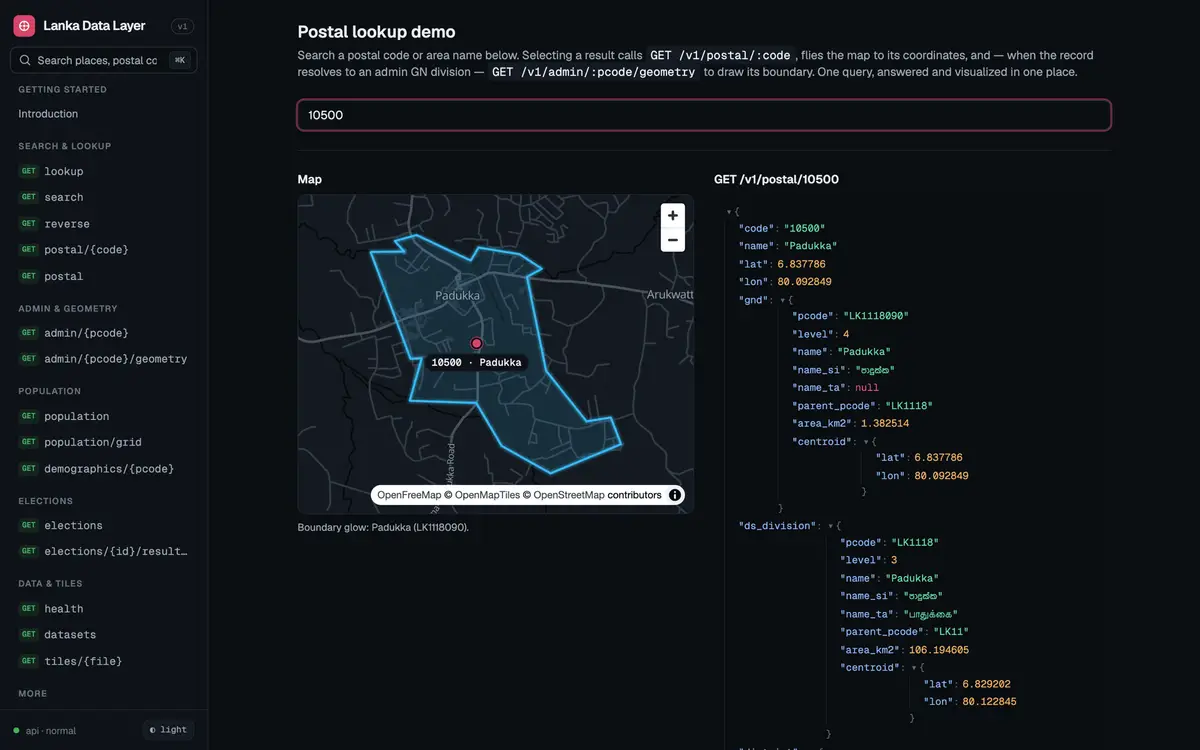The height and width of the screenshot is (750, 1200).
Task: Collapse the ds_division JSON node
Action: tap(830, 526)
